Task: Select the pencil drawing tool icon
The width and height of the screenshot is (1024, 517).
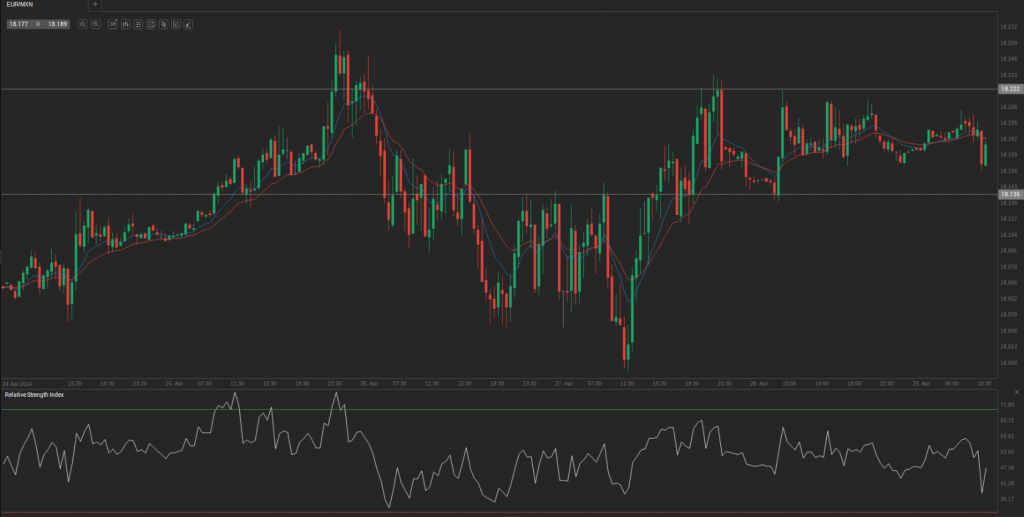Action: pyautogui.click(x=187, y=23)
